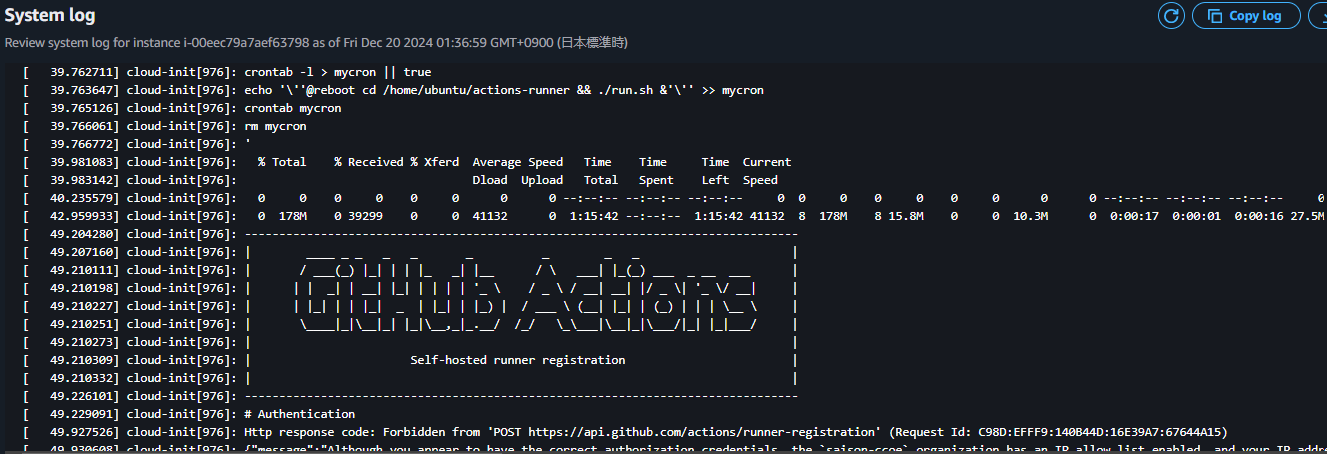Select the 'System log' heading
1327x454 pixels.
click(50, 16)
